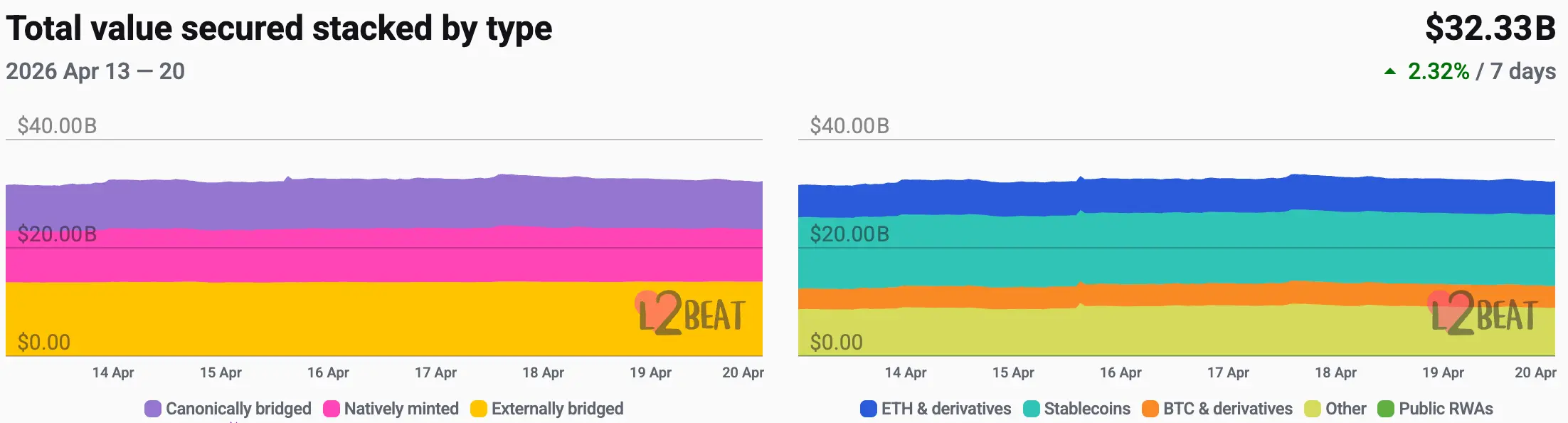Click the lime Other legend swatch
This screenshot has width=1568, height=423.
1312,409
